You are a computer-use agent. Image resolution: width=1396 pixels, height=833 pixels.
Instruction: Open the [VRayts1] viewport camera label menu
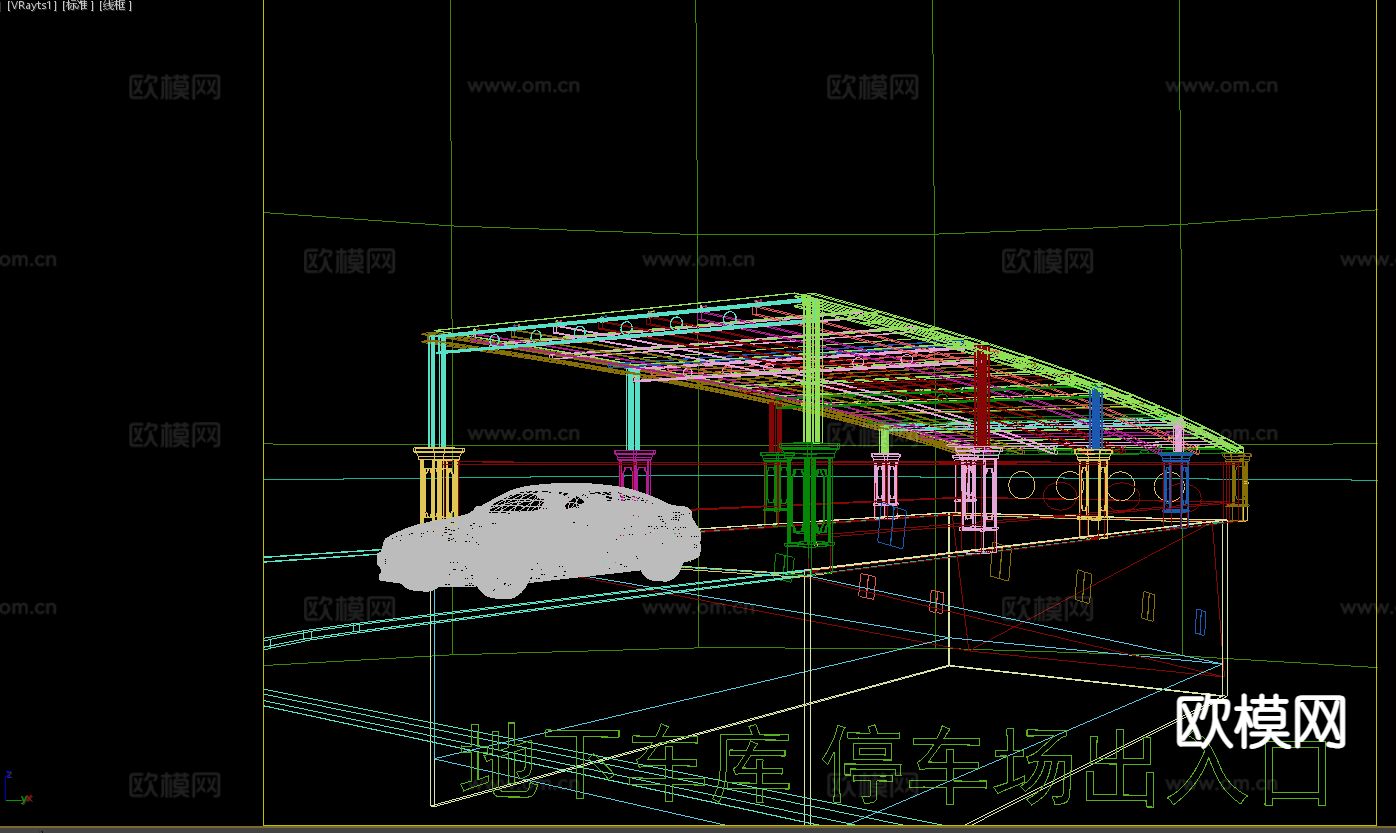[x=30, y=6]
